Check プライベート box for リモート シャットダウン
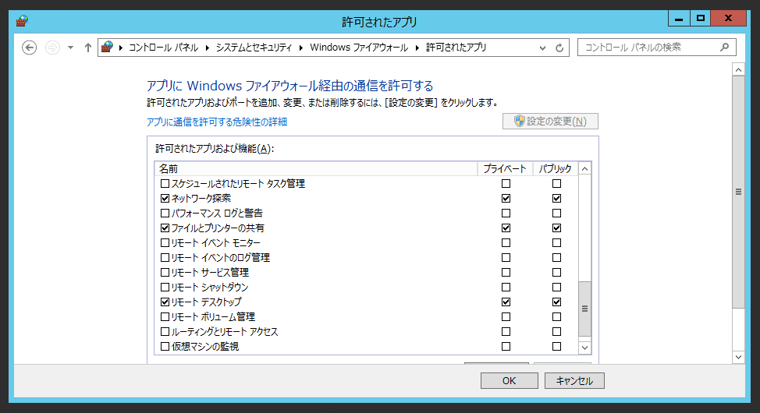 pos(506,287)
